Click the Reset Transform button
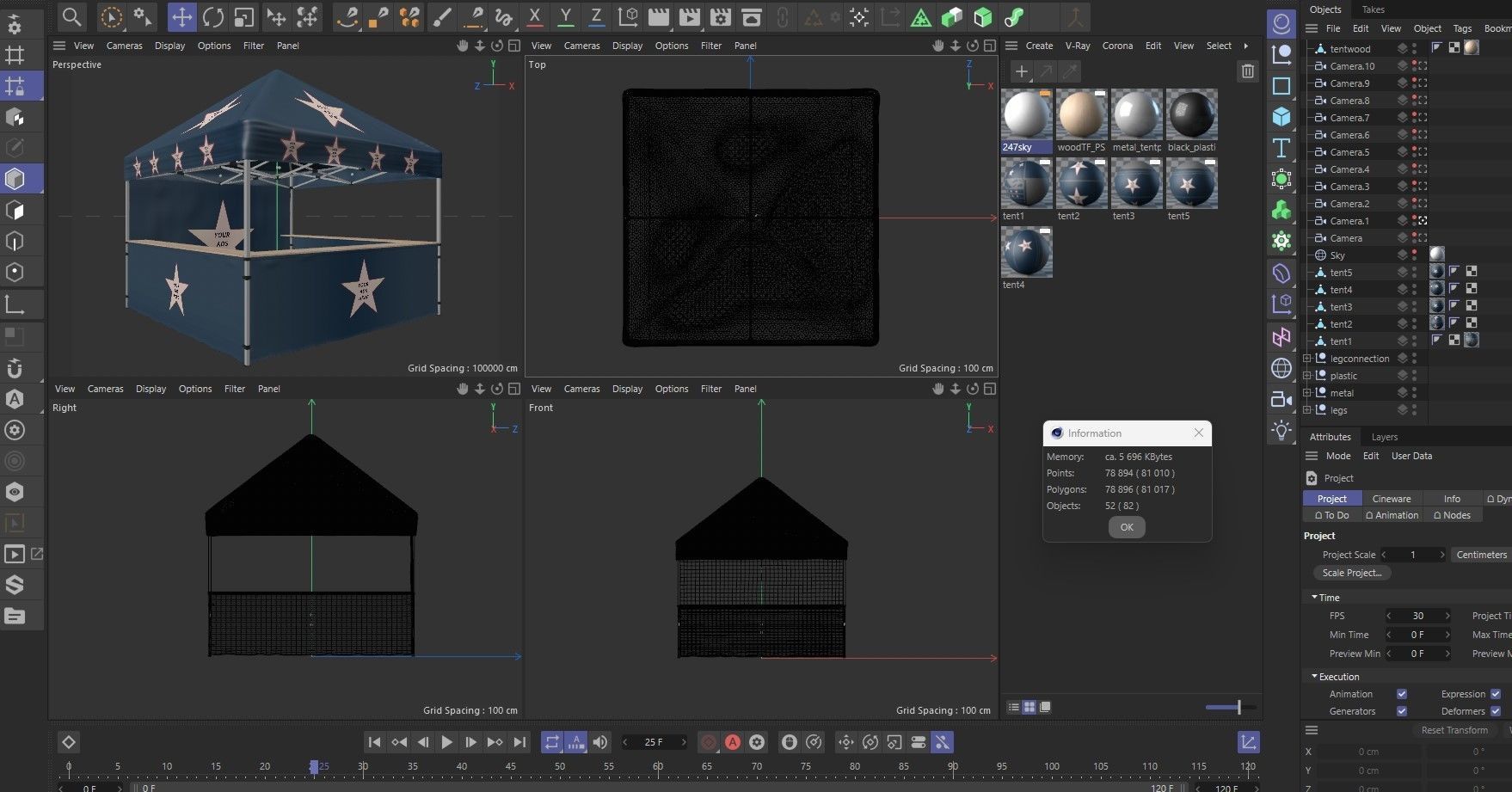Screen dimensions: 1512x792 pos(1454,730)
